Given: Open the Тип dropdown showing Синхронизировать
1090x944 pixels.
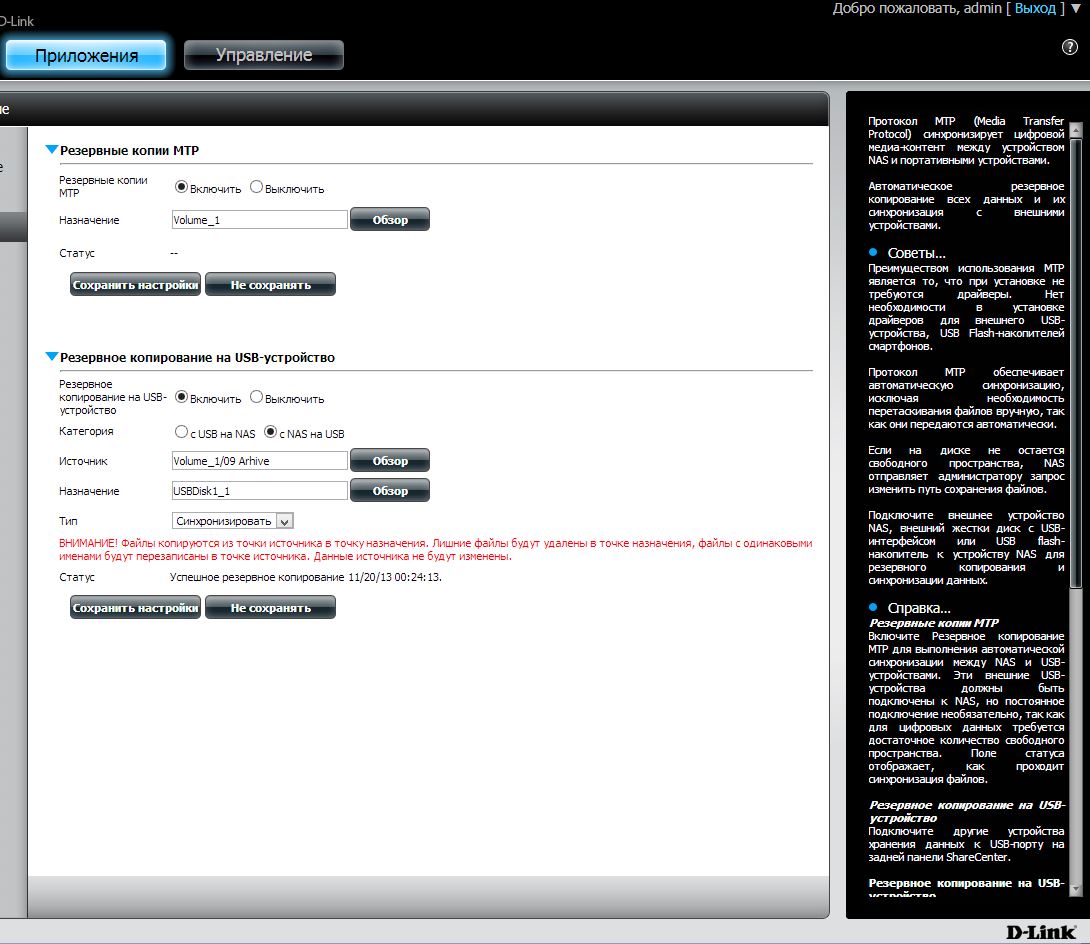Looking at the screenshot, I should 284,521.
